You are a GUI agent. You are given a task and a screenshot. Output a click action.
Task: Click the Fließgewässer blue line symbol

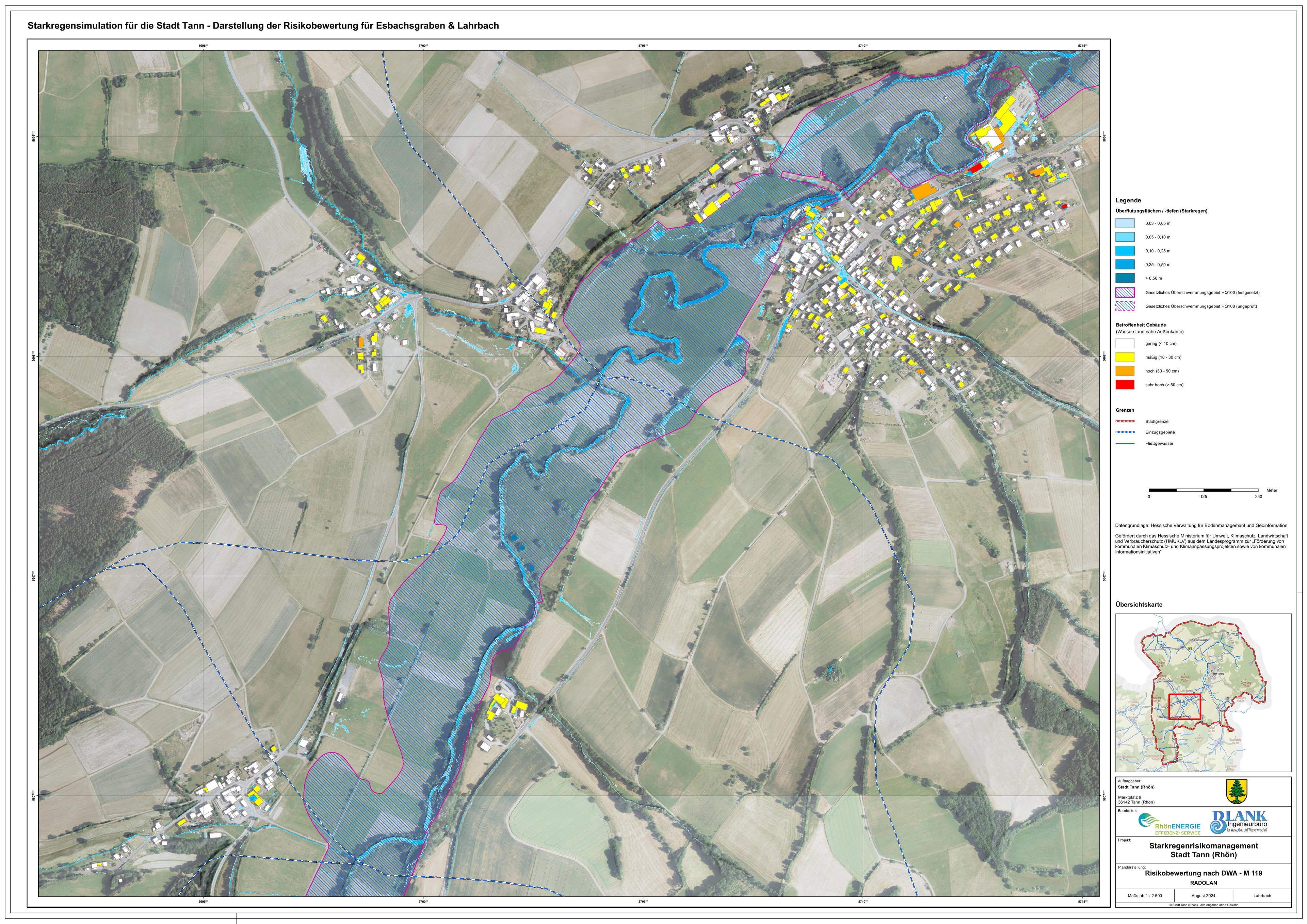point(1125,443)
